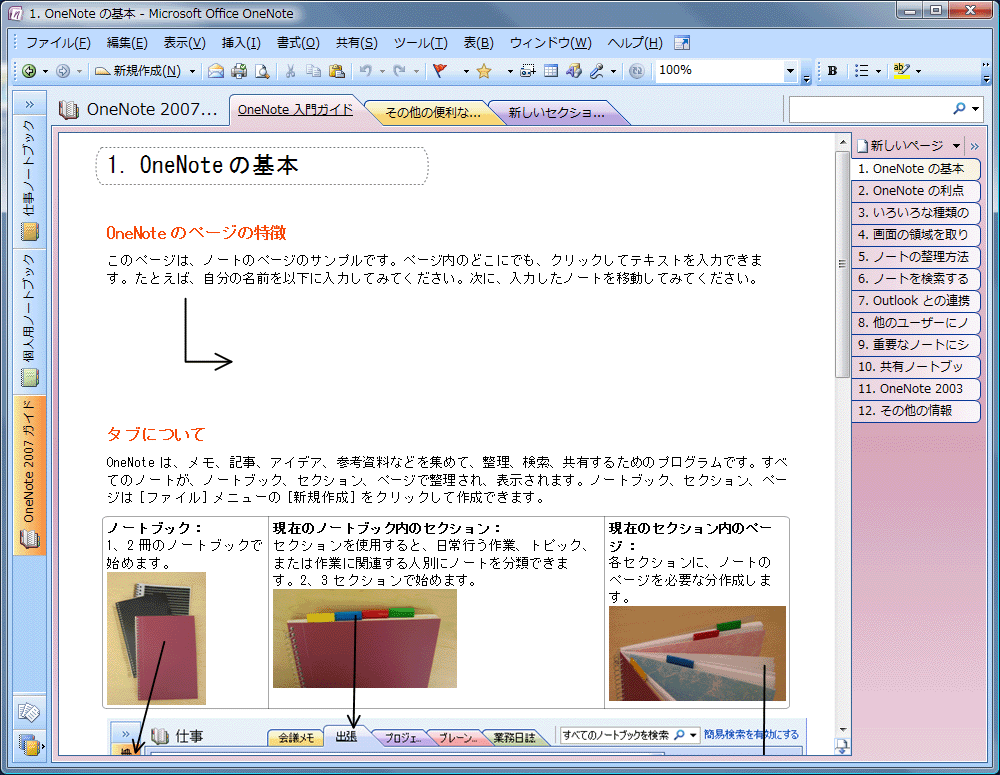The width and height of the screenshot is (1000, 775).
Task: Open the ファイル(F) menu
Action: 58,43
